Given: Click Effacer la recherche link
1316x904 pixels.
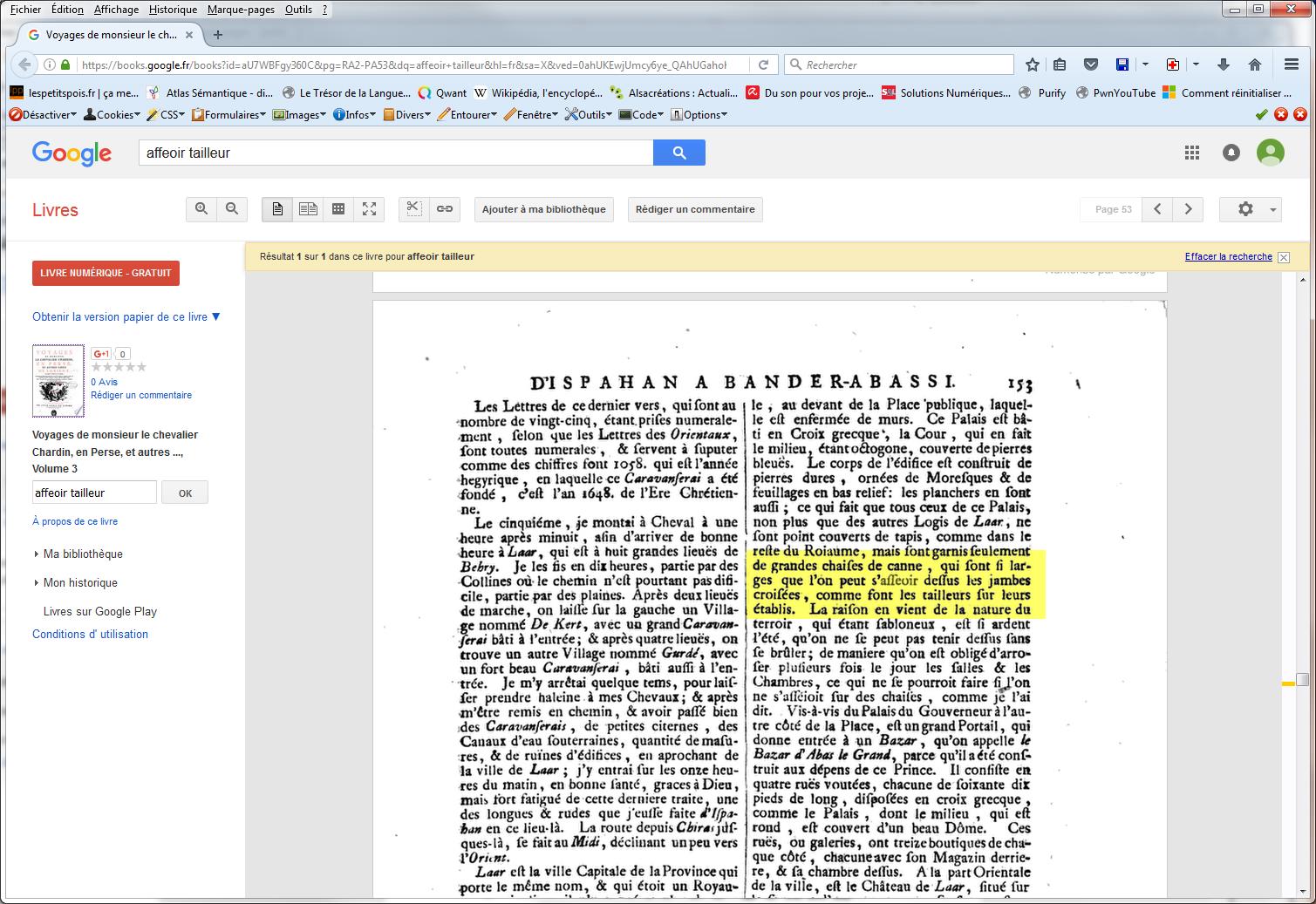Looking at the screenshot, I should pos(1228,256).
